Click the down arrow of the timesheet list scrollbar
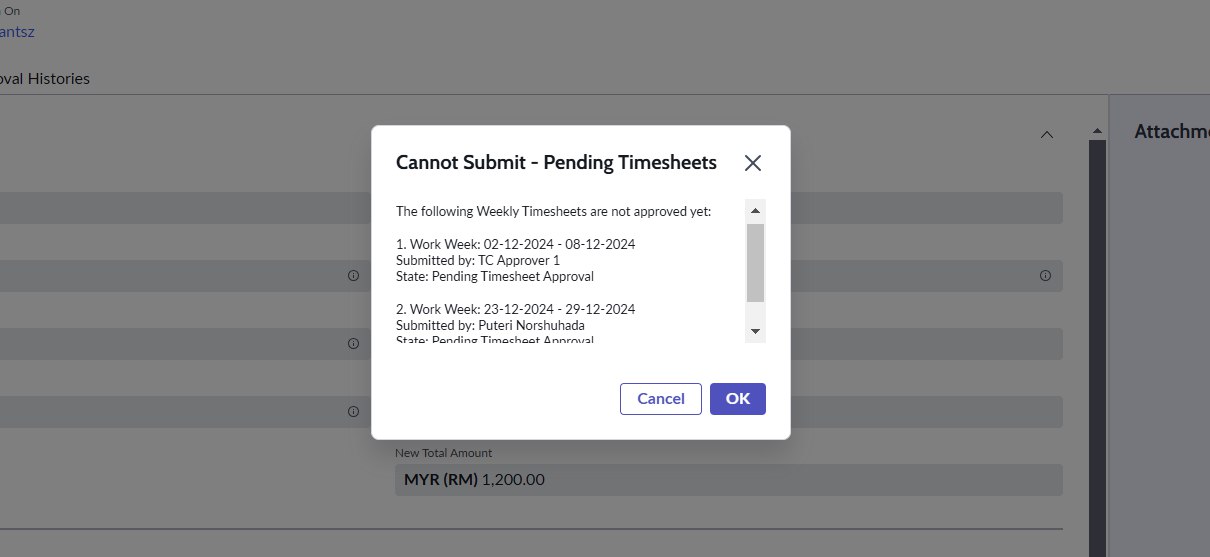The image size is (1210, 557). click(756, 331)
